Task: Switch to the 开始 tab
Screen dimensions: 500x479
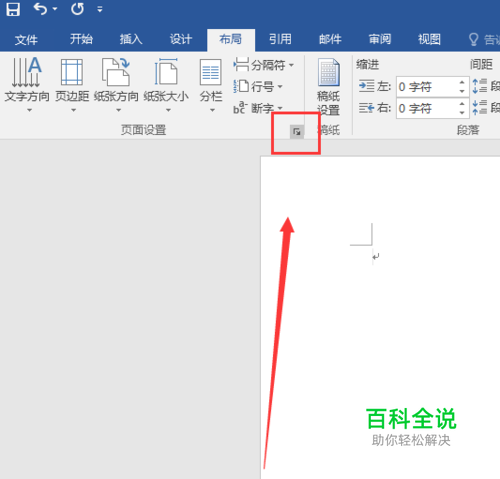Action: (81, 39)
